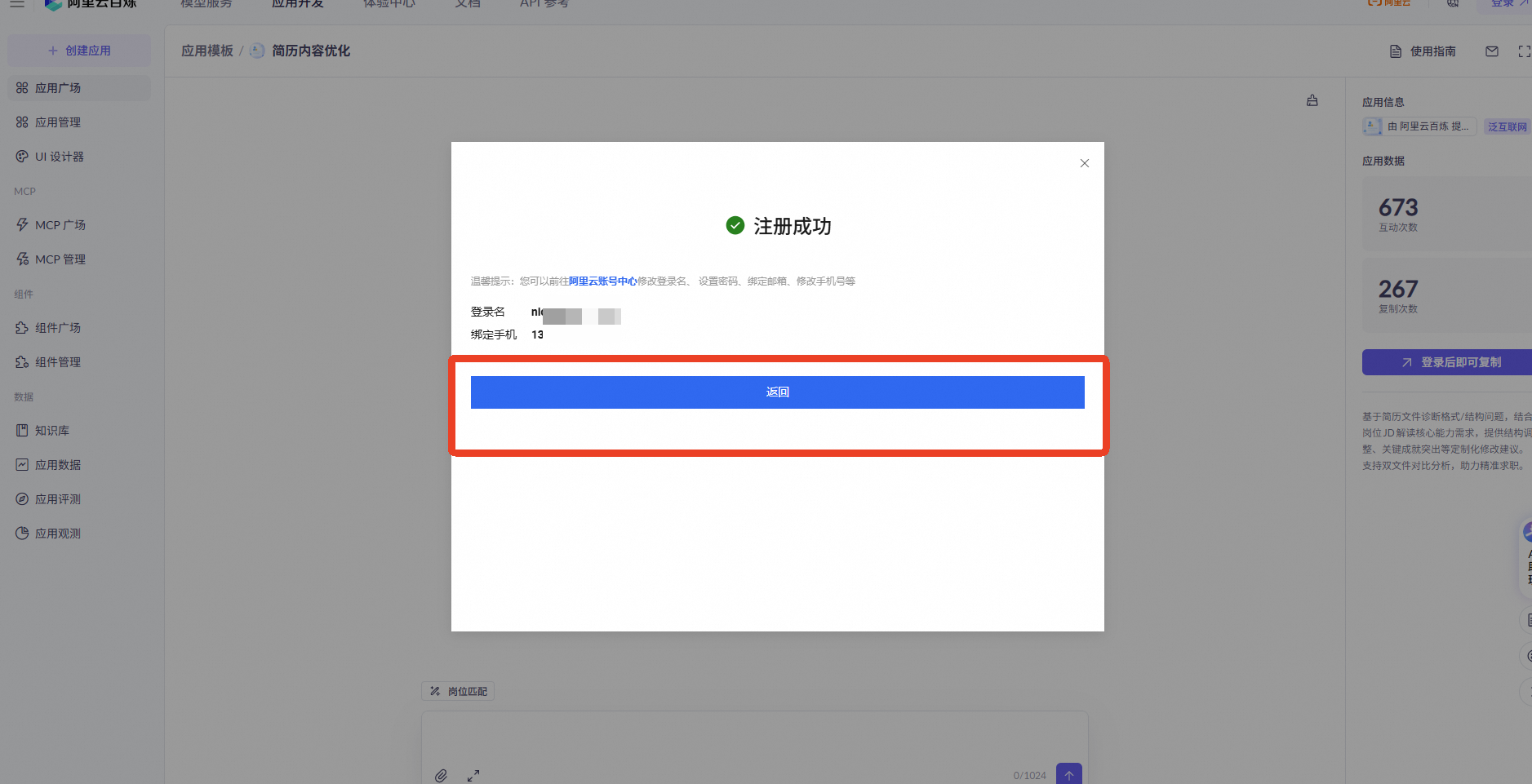The width and height of the screenshot is (1532, 784).
Task: Click the 应用评测 compass icon
Action: (x=22, y=499)
